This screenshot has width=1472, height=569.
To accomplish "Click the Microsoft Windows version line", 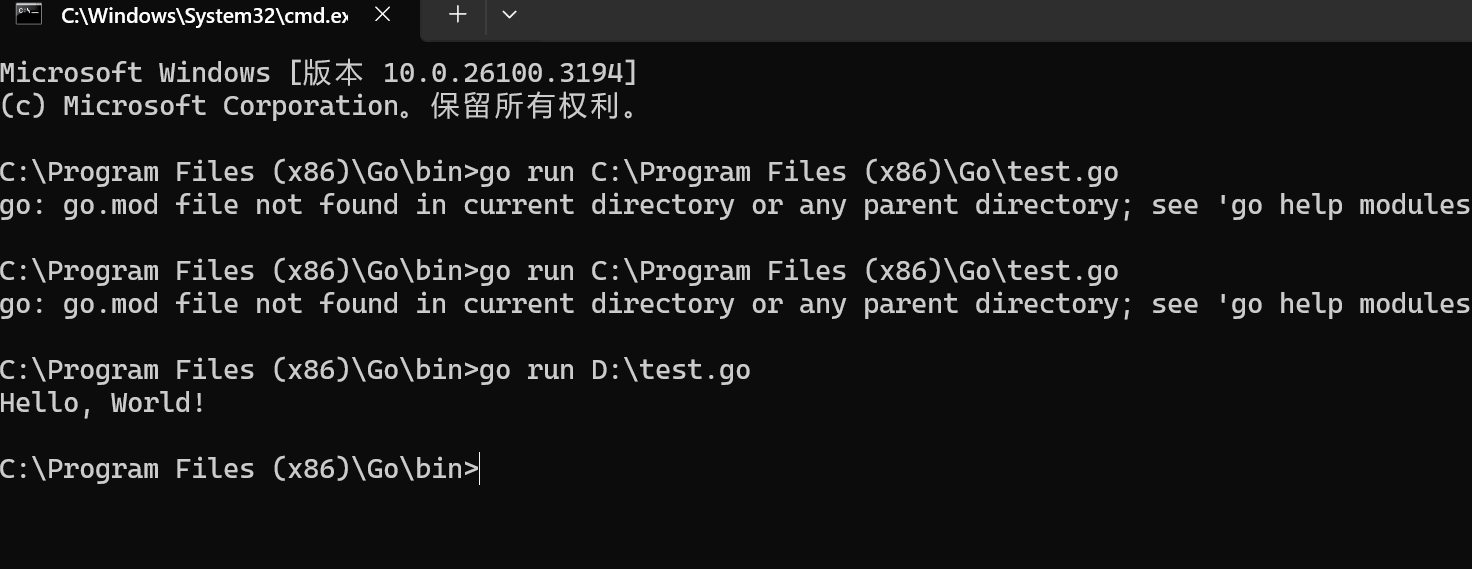I will pyautogui.click(x=318, y=73).
